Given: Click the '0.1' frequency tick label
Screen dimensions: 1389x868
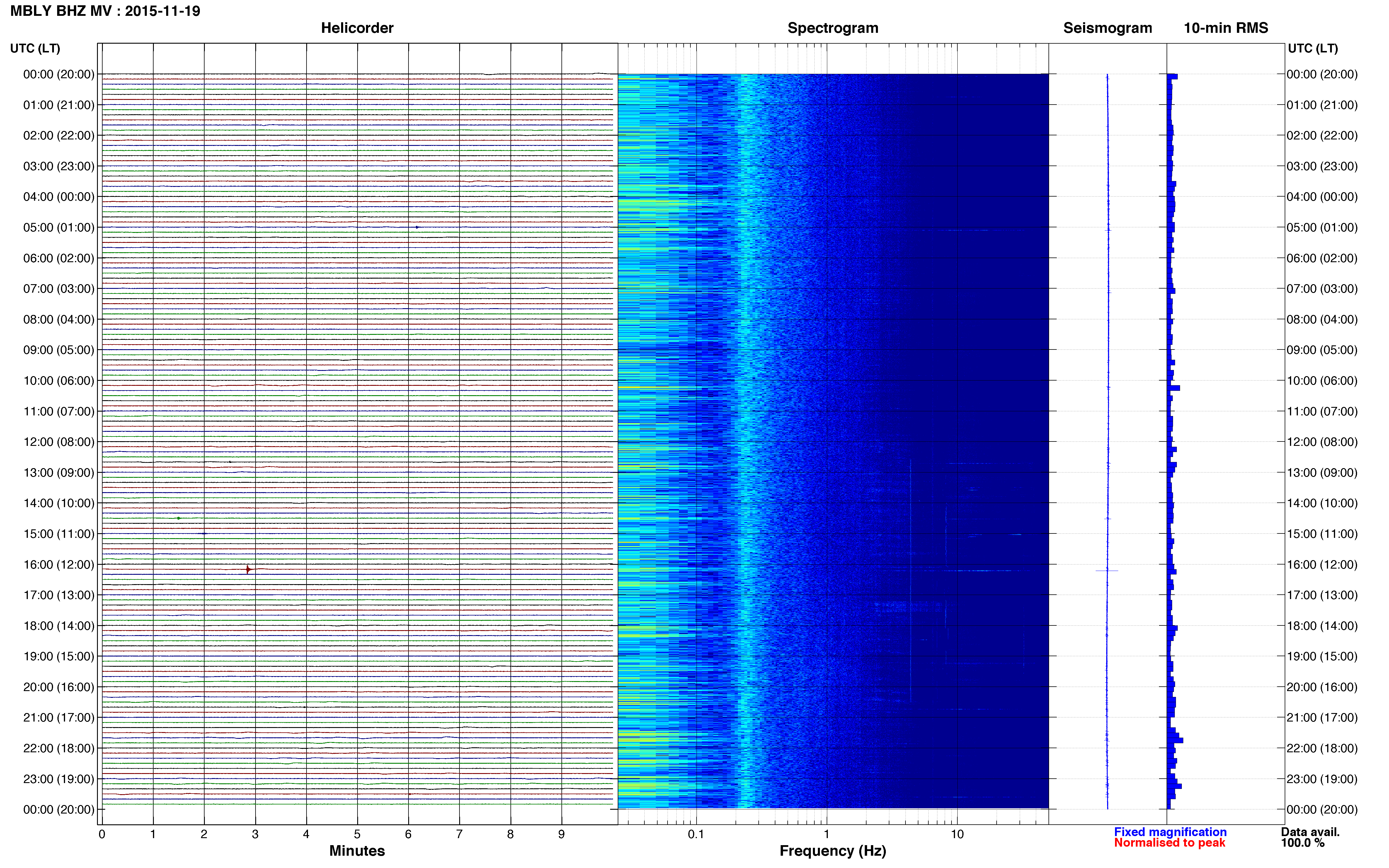Looking at the screenshot, I should click(696, 834).
